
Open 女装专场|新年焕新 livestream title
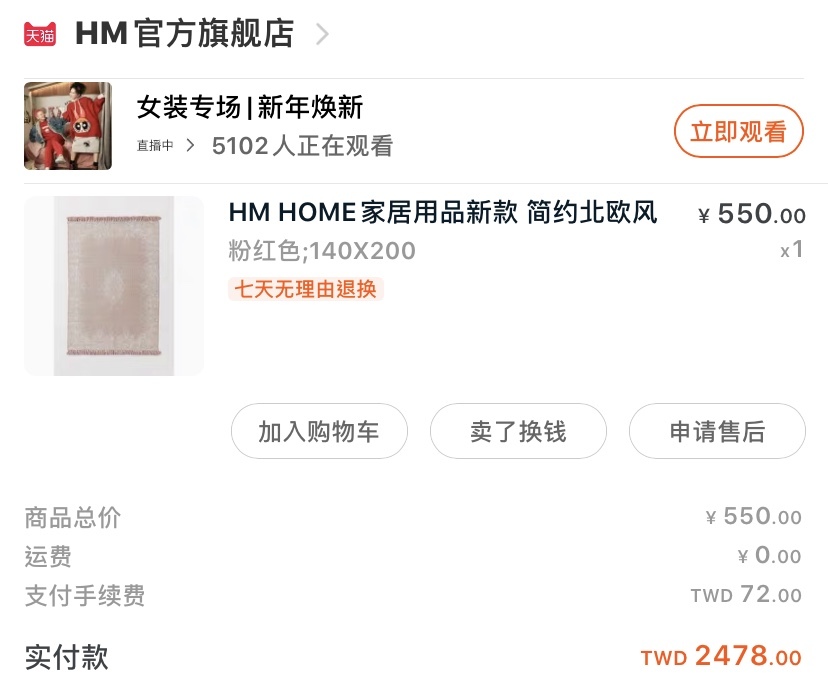coord(250,107)
